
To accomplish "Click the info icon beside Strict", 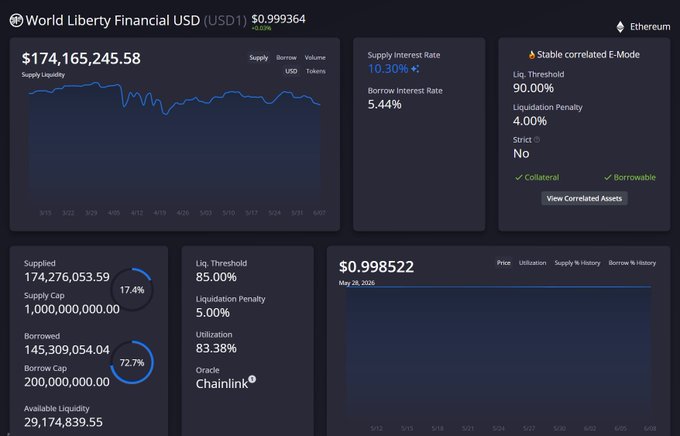I will 537,140.
